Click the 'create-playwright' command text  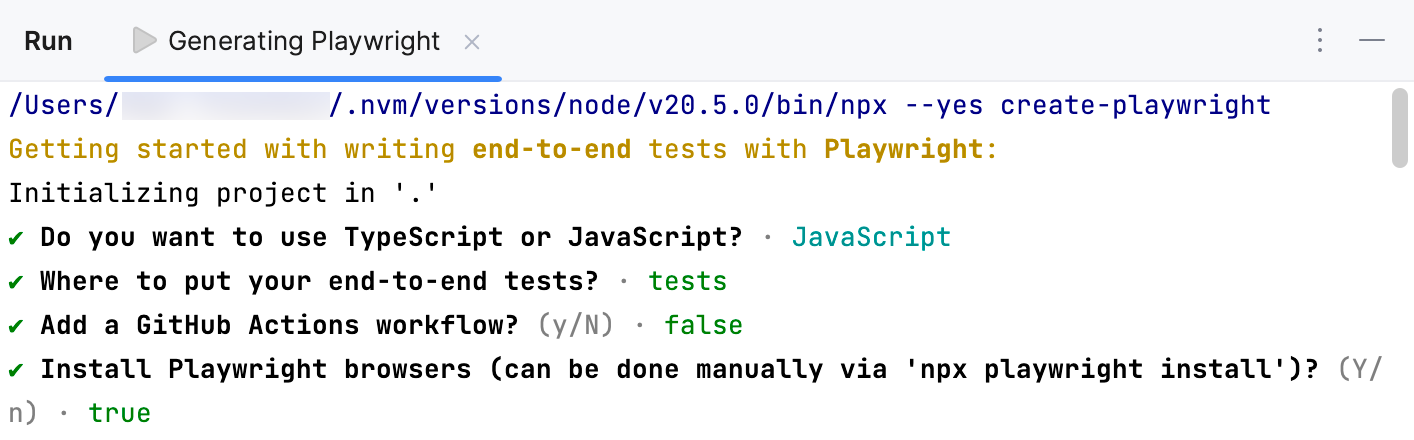point(1135,105)
